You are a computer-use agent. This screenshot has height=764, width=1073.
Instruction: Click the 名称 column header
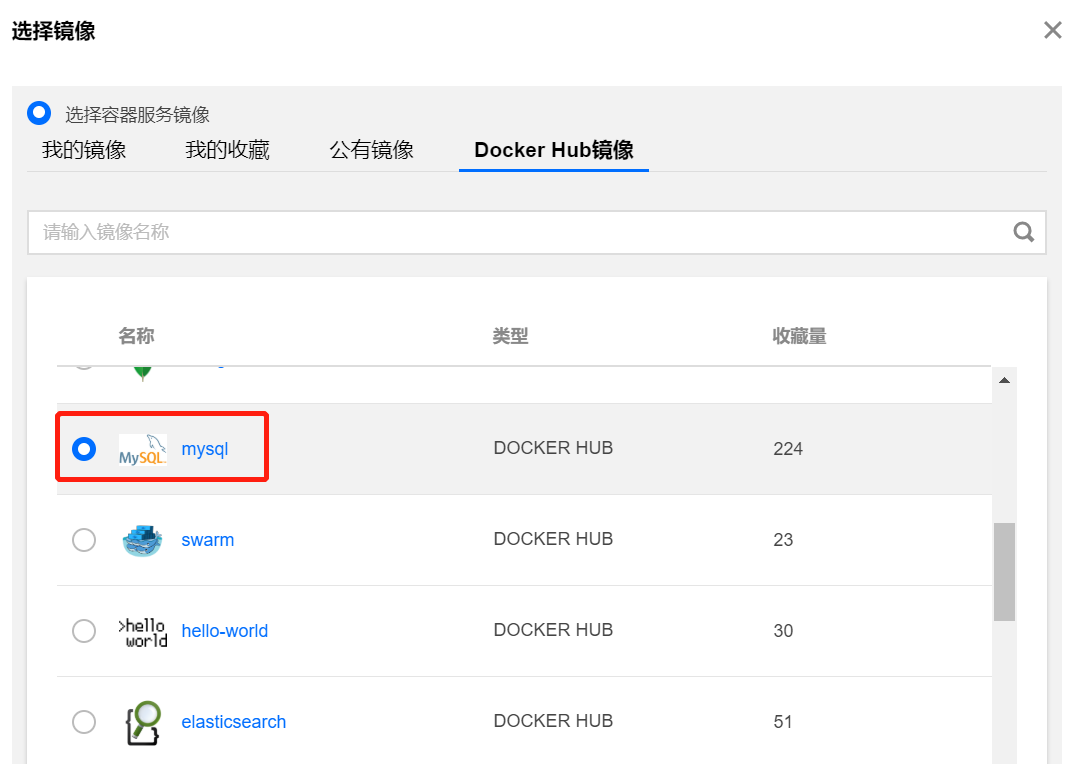[136, 336]
